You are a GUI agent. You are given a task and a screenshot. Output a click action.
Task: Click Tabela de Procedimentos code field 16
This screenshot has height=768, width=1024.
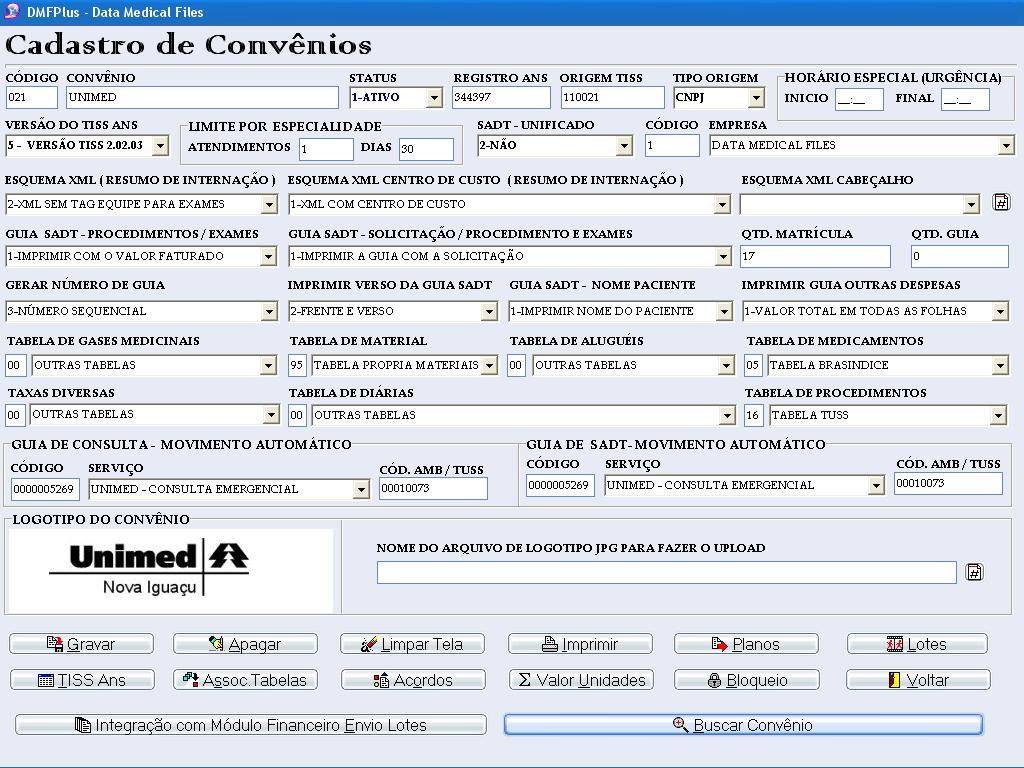(752, 415)
